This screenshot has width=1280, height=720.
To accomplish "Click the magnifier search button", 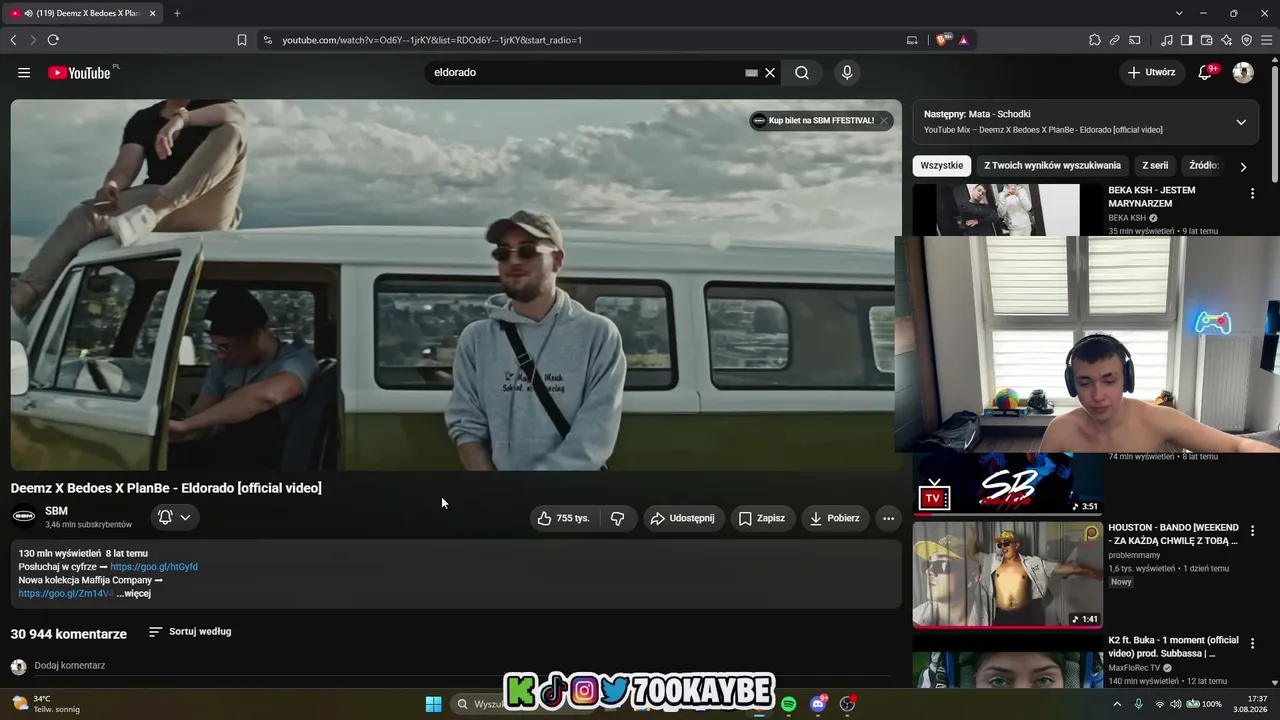I will pyautogui.click(x=802, y=73).
